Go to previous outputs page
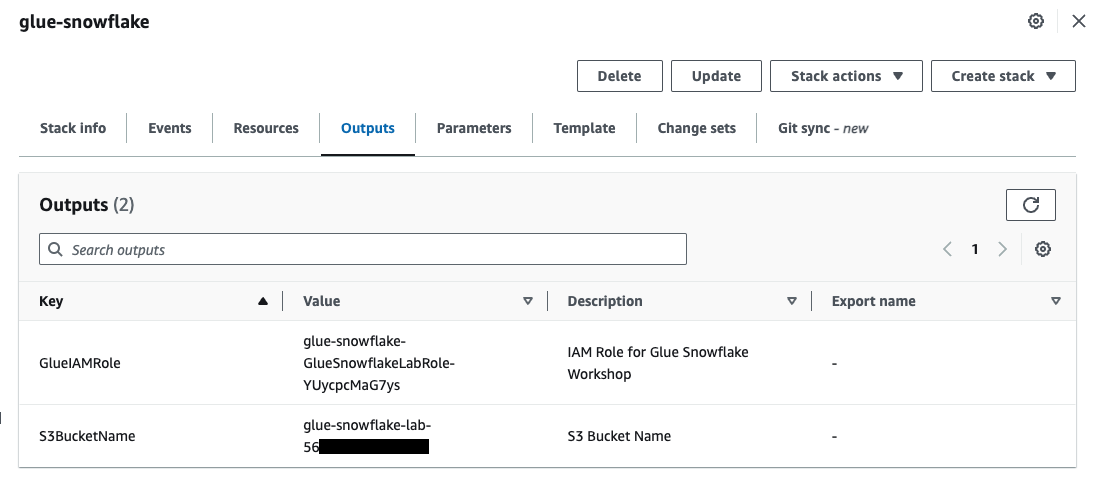 (947, 250)
